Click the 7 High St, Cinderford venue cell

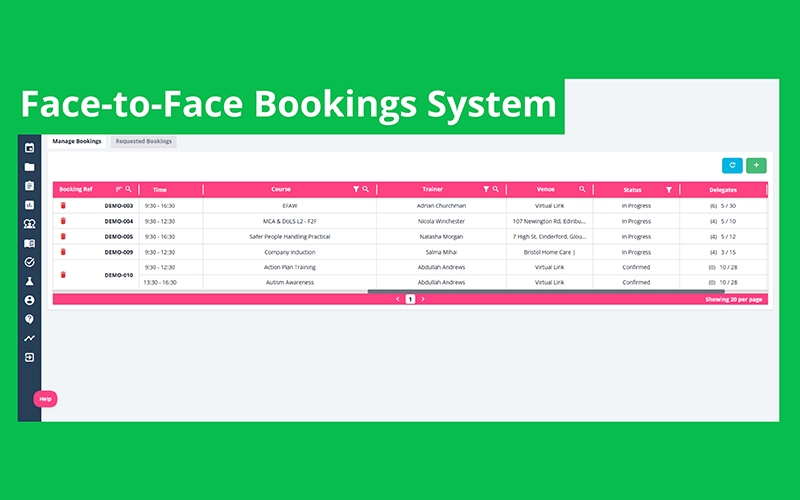pos(549,237)
